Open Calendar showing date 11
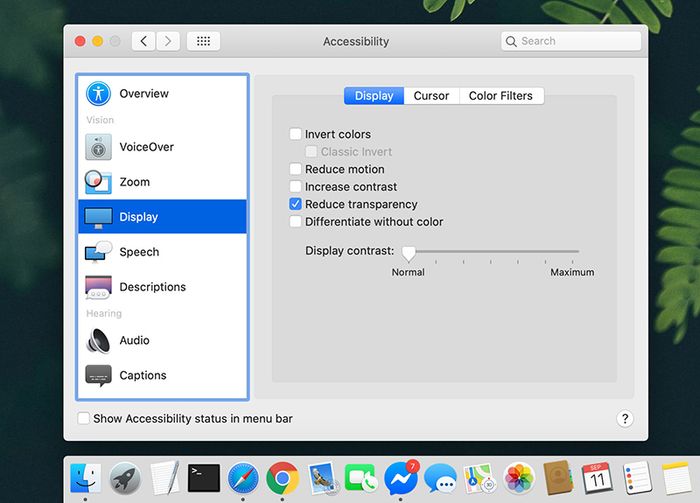 pos(597,478)
